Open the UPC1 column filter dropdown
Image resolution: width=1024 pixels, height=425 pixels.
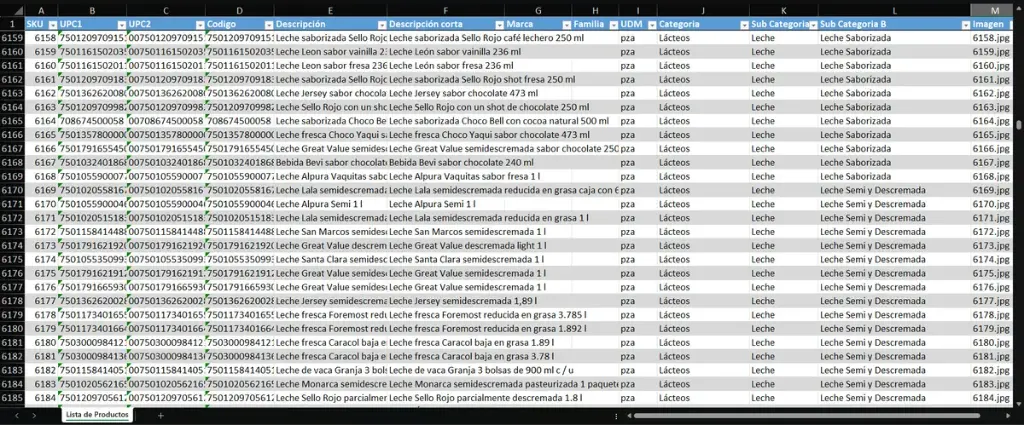pos(121,23)
